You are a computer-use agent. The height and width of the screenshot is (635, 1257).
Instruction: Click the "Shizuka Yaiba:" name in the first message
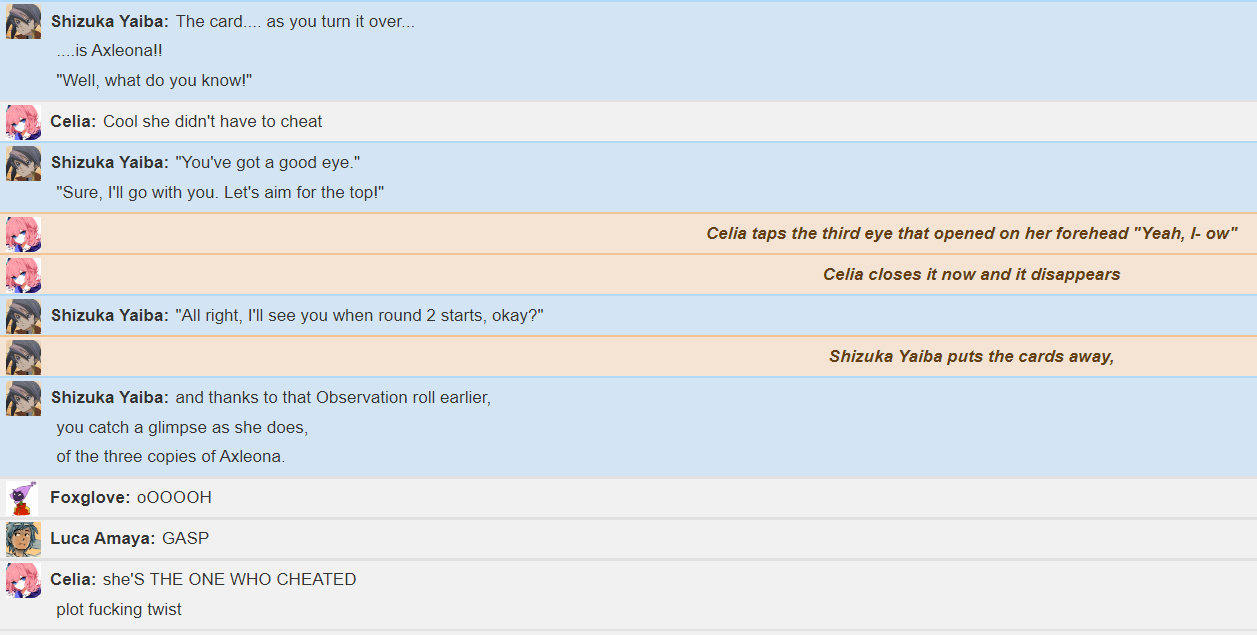point(110,22)
